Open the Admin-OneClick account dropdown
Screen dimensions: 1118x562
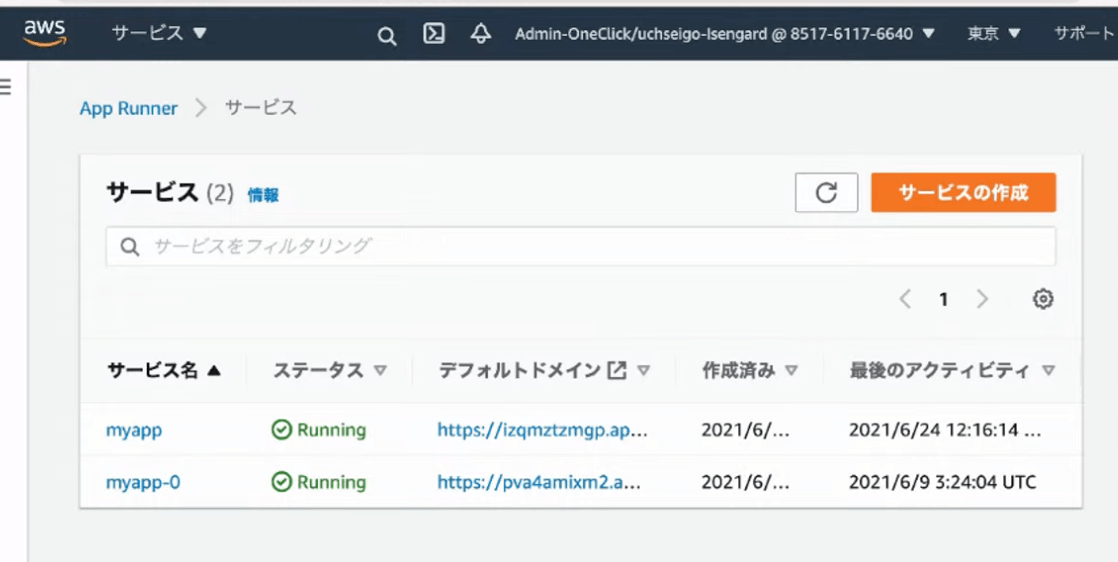click(x=724, y=34)
